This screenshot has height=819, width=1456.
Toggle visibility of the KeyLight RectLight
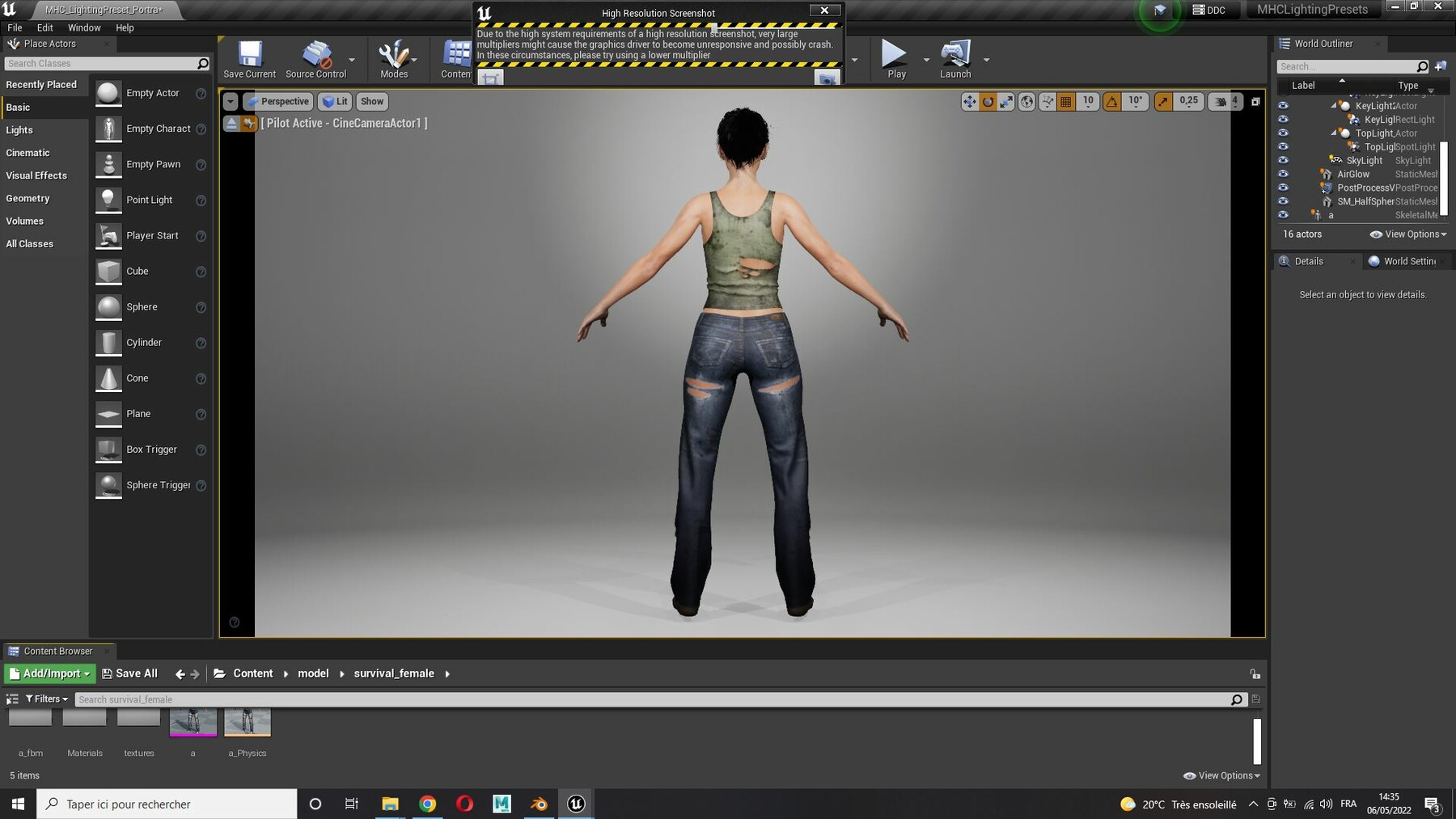point(1283,119)
